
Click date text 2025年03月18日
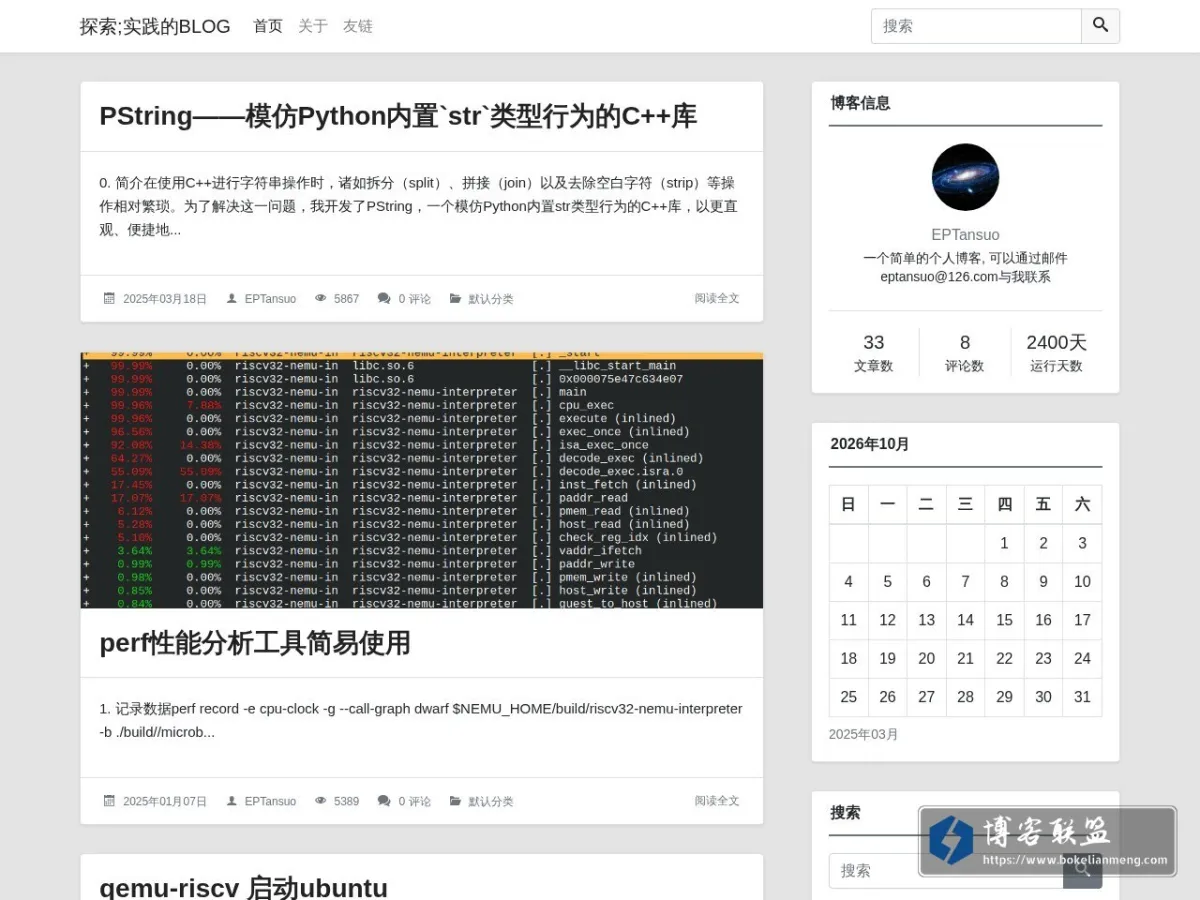tap(165, 299)
